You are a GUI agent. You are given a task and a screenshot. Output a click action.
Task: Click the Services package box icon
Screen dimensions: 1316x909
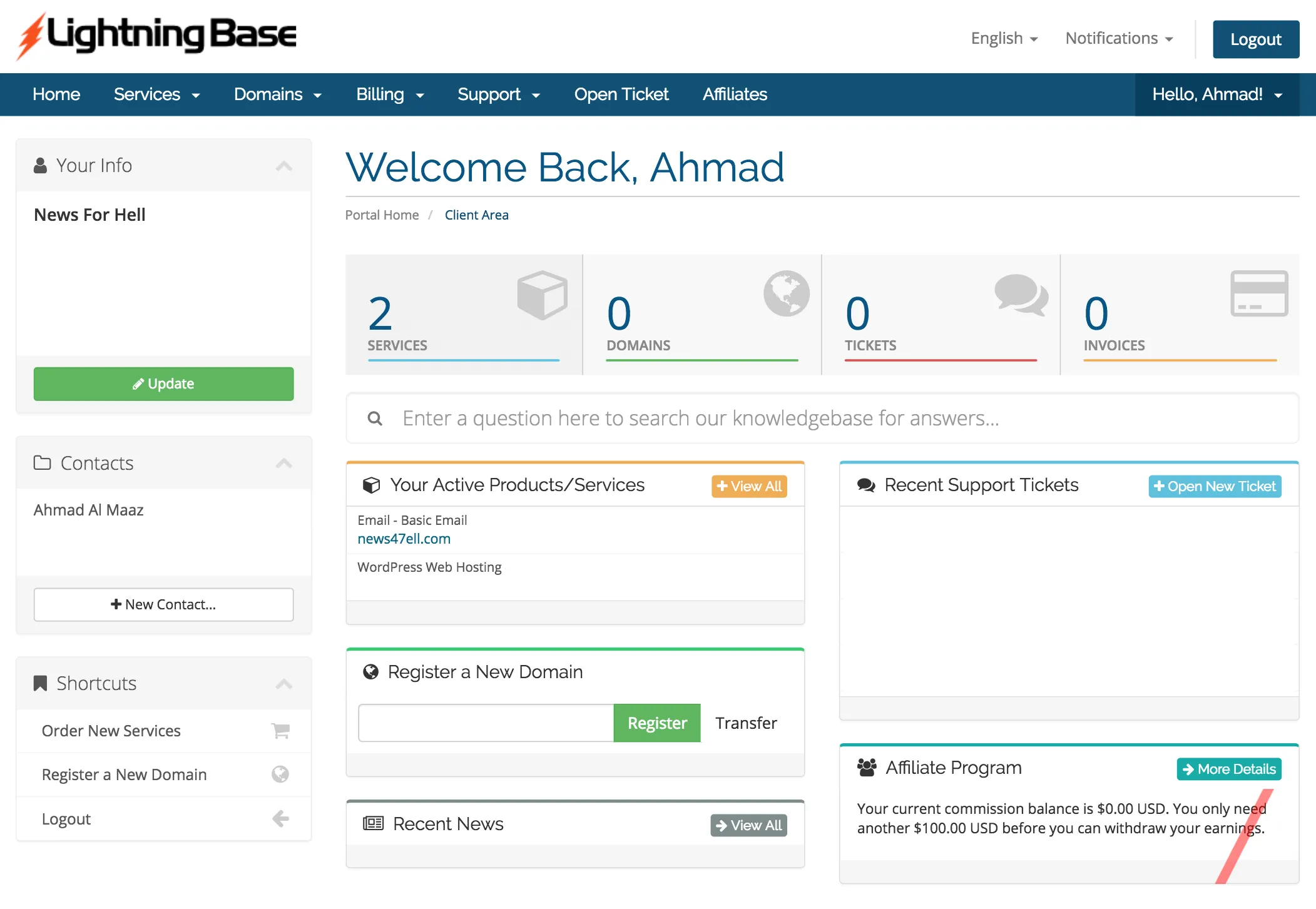[542, 295]
